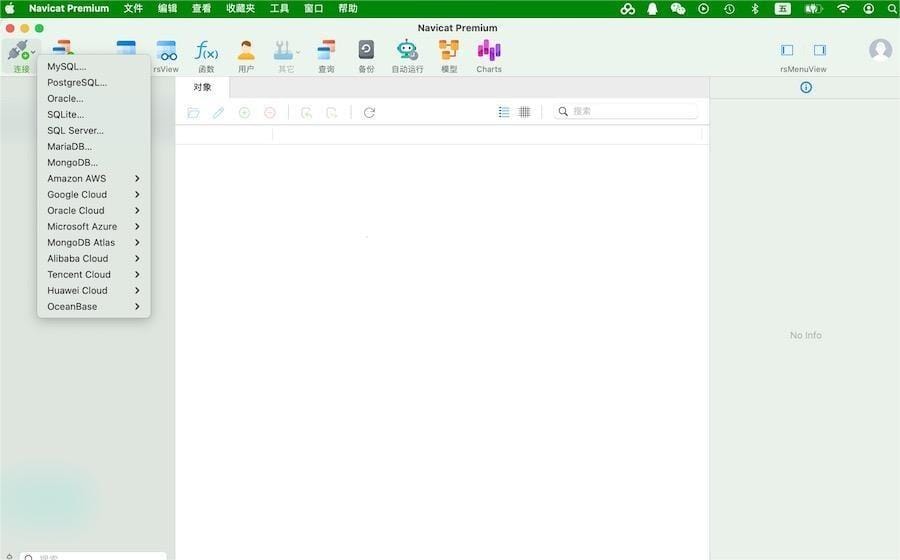Expand the MongoDB Atlas submenu
The height and width of the screenshot is (560, 900).
pyautogui.click(x=94, y=243)
